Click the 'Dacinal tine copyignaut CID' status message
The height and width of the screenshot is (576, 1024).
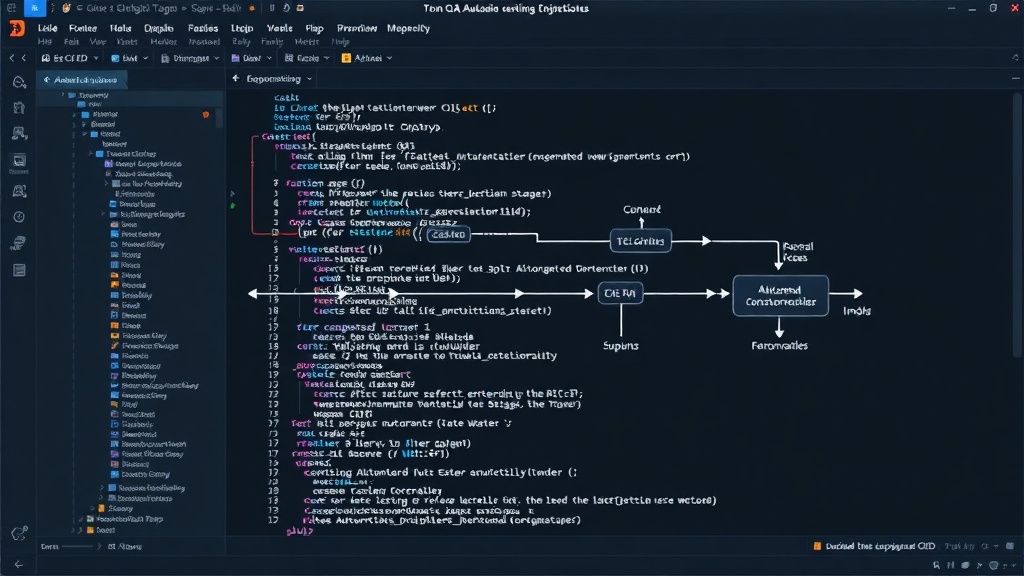pyautogui.click(x=880, y=546)
